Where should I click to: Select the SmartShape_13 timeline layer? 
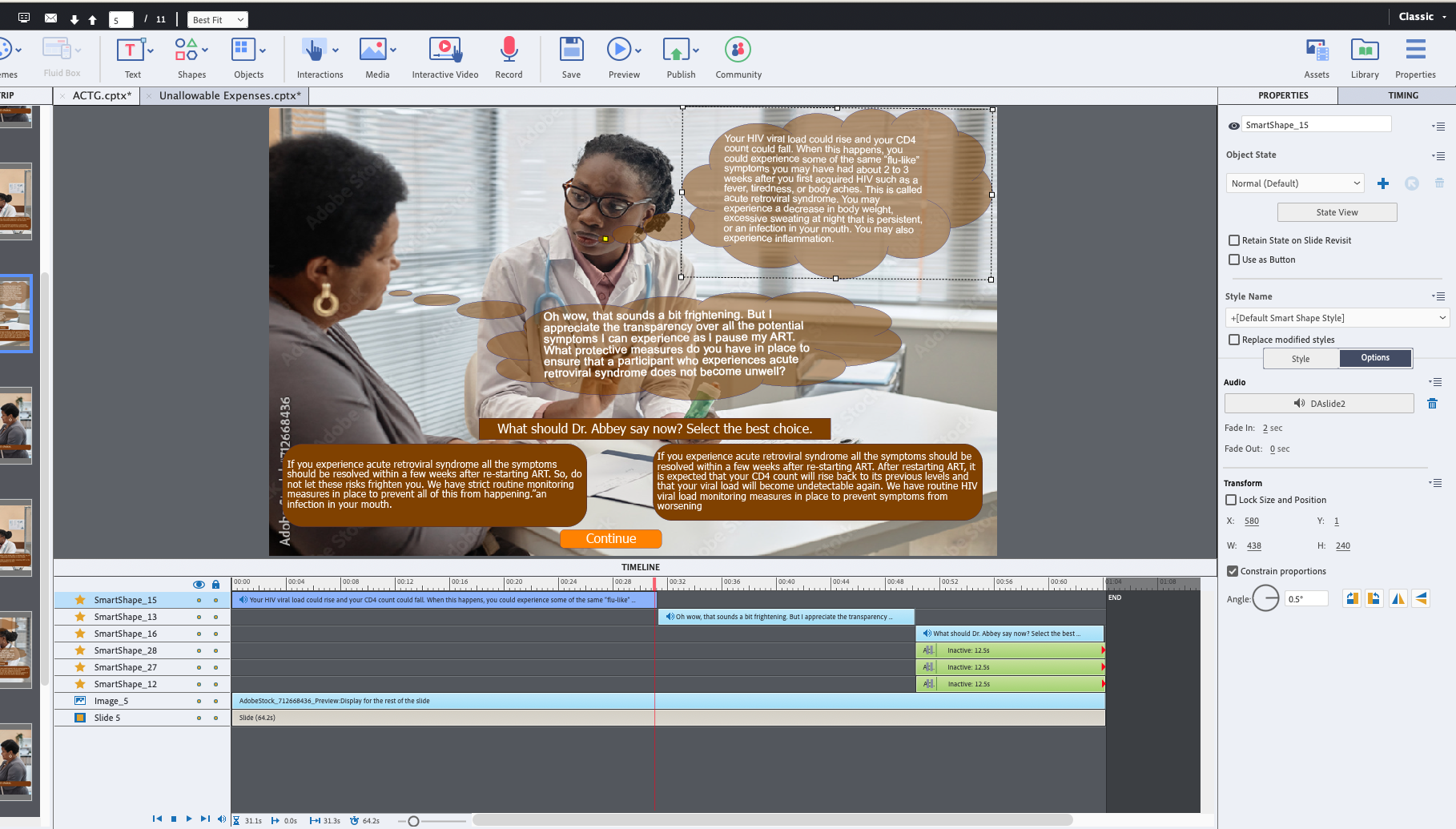click(126, 617)
